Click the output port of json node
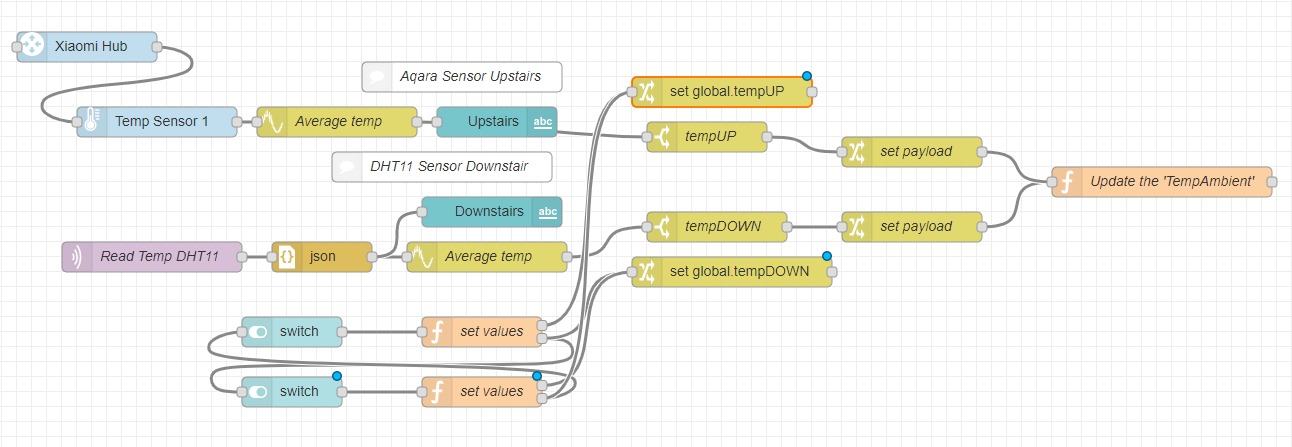Image resolution: width=1292 pixels, height=447 pixels. coord(372,257)
